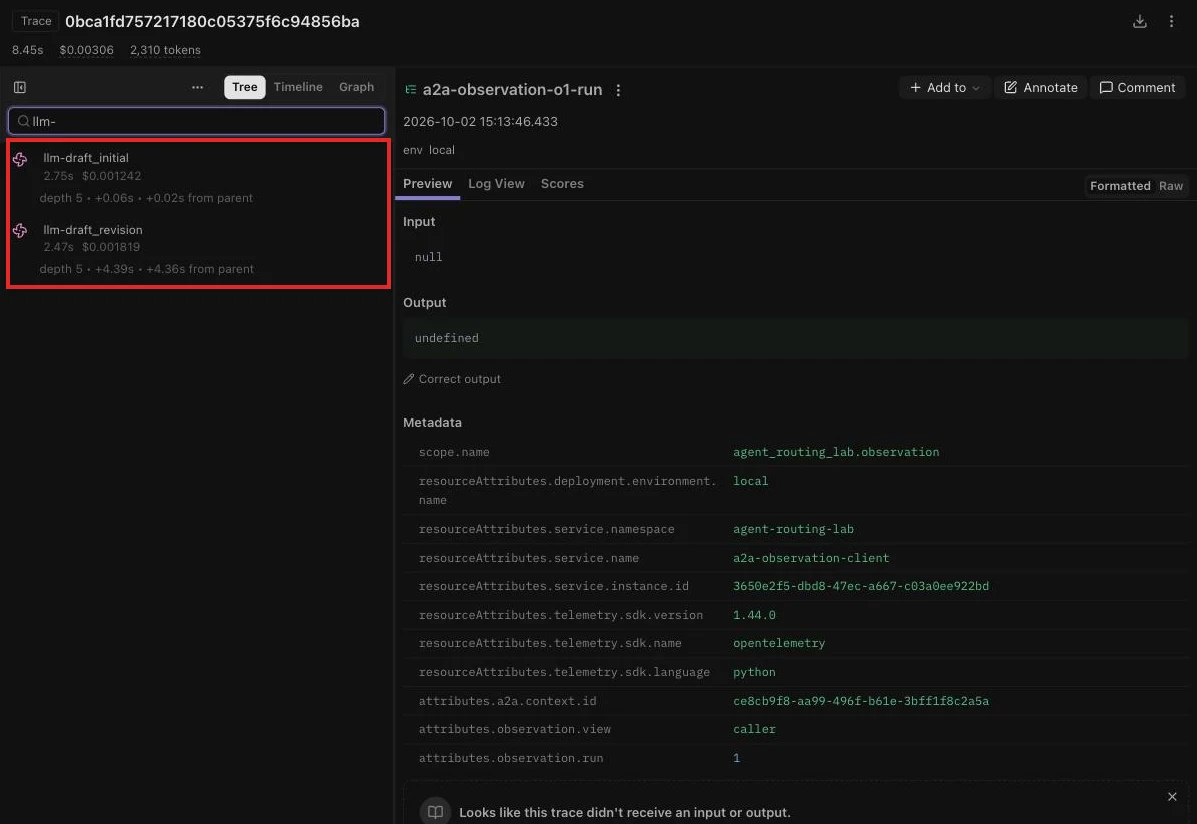Click the null input value

click(428, 257)
